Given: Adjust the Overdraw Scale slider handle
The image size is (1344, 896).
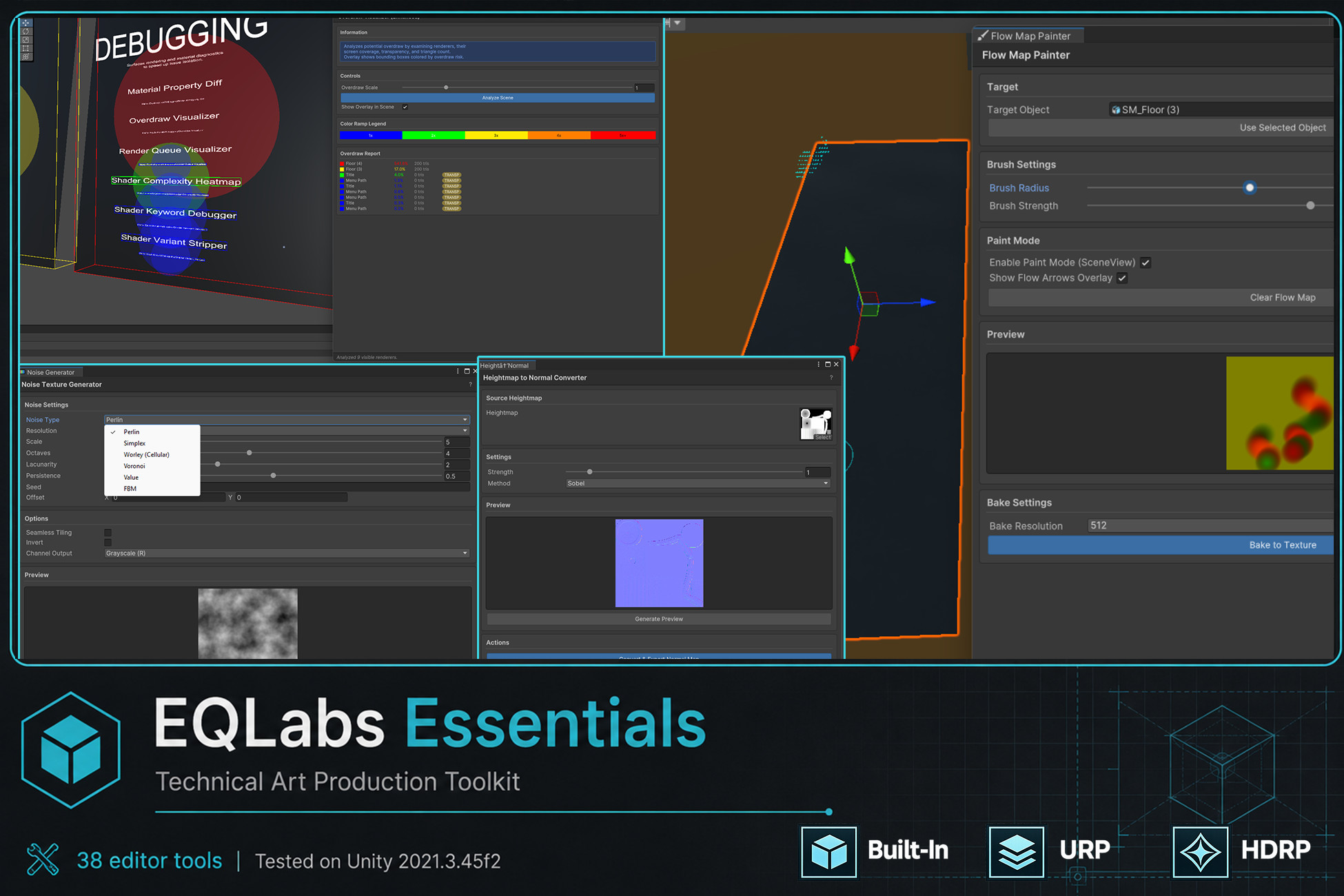Looking at the screenshot, I should coord(446,88).
